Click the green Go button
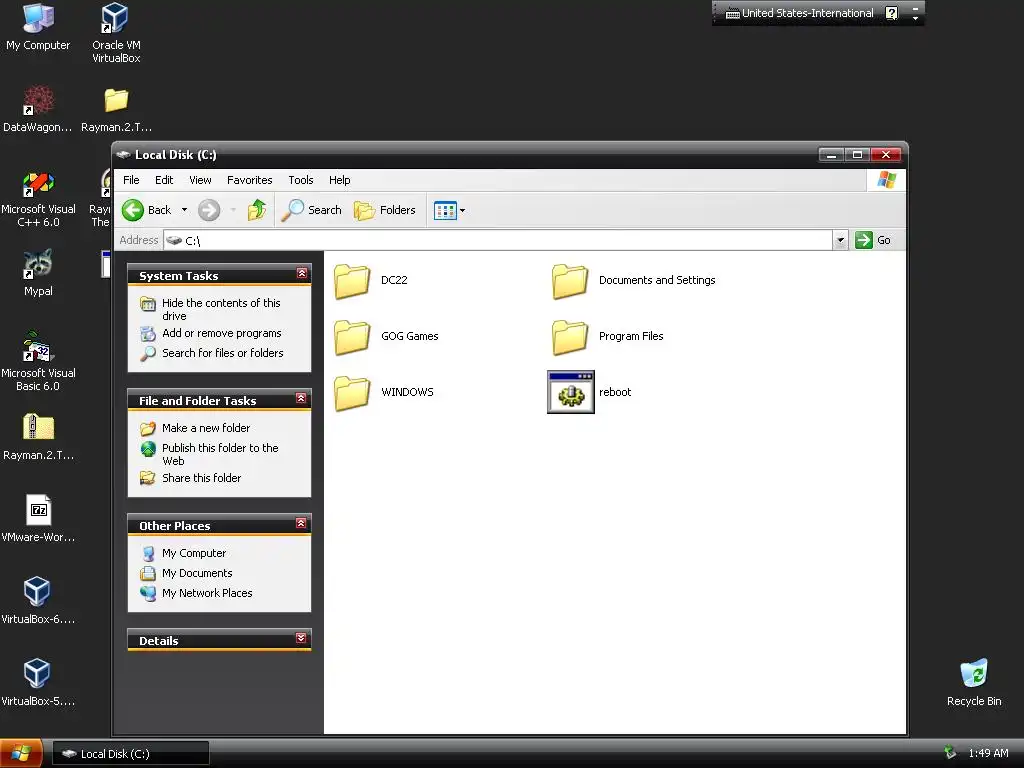The width and height of the screenshot is (1024, 768). [x=872, y=240]
